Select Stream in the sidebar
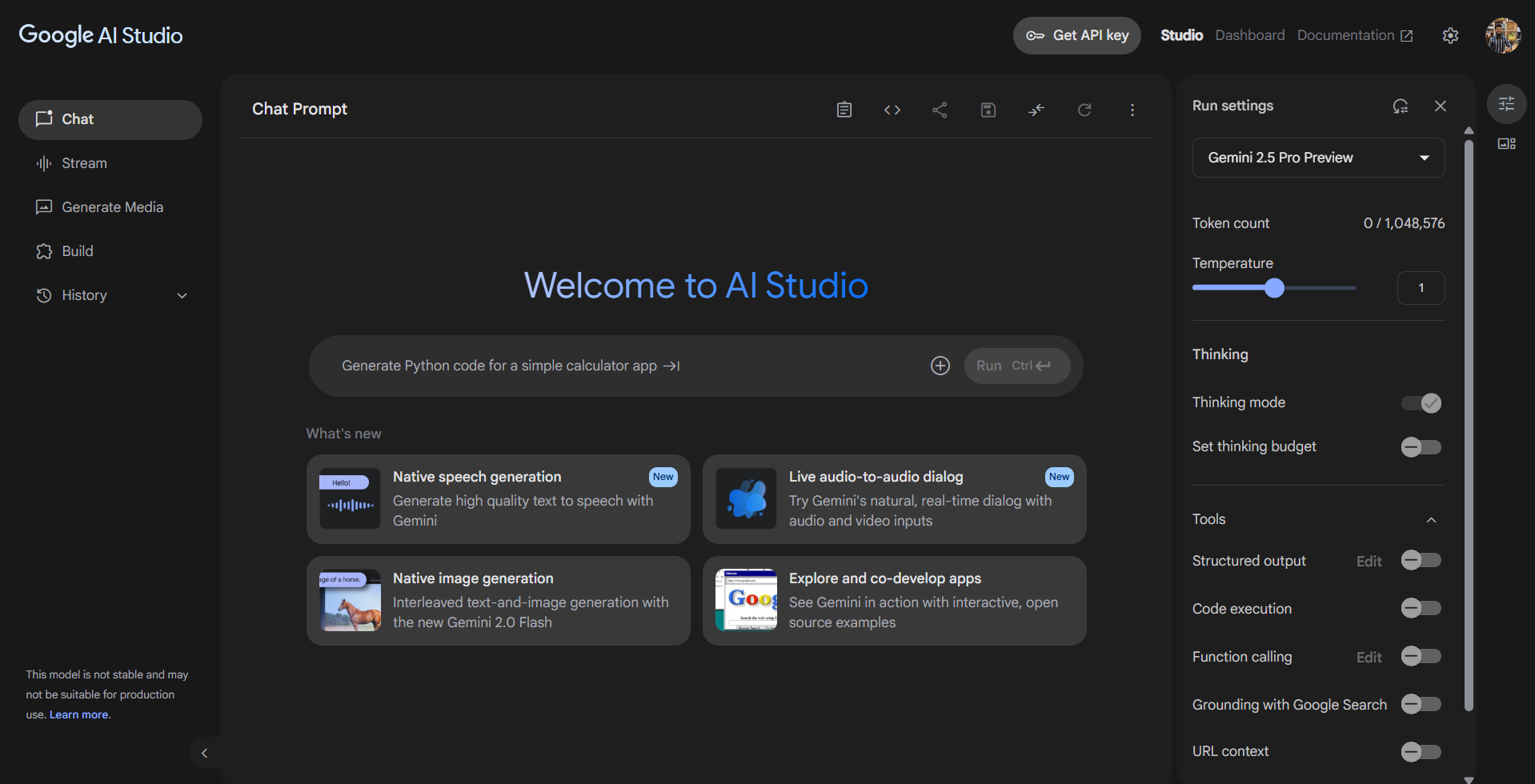Screen dimensions: 1535x784 click(110, 163)
